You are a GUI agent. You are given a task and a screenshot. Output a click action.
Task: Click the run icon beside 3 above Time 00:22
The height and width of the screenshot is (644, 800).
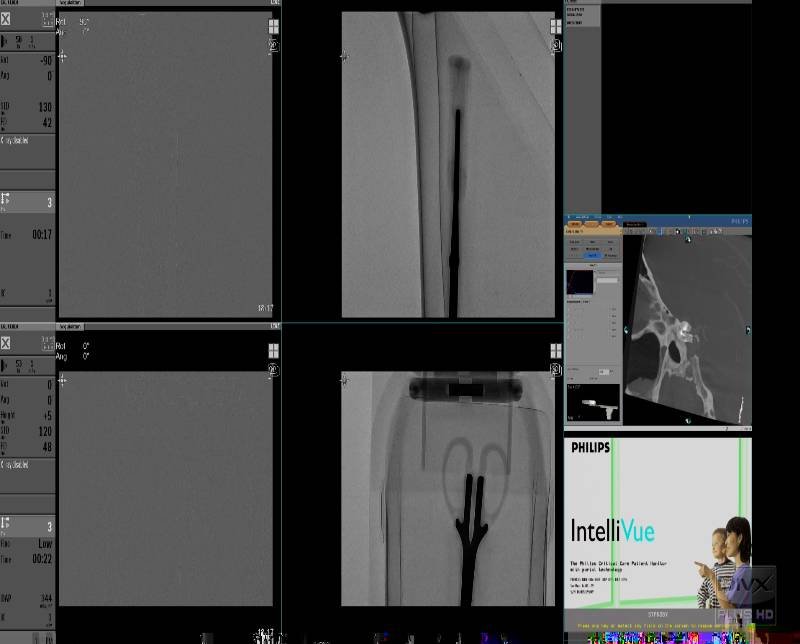coord(6,523)
